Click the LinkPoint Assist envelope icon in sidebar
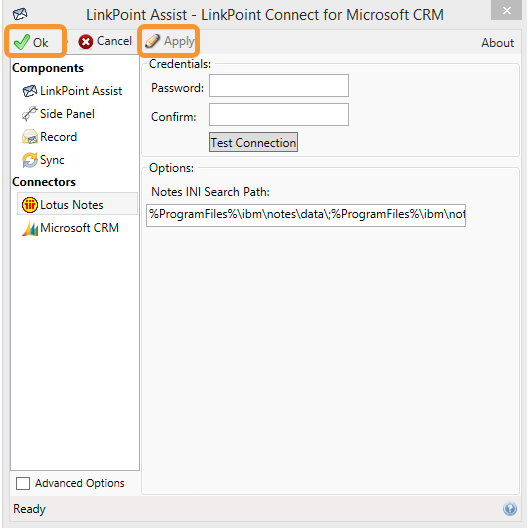The image size is (528, 530). coord(30,91)
